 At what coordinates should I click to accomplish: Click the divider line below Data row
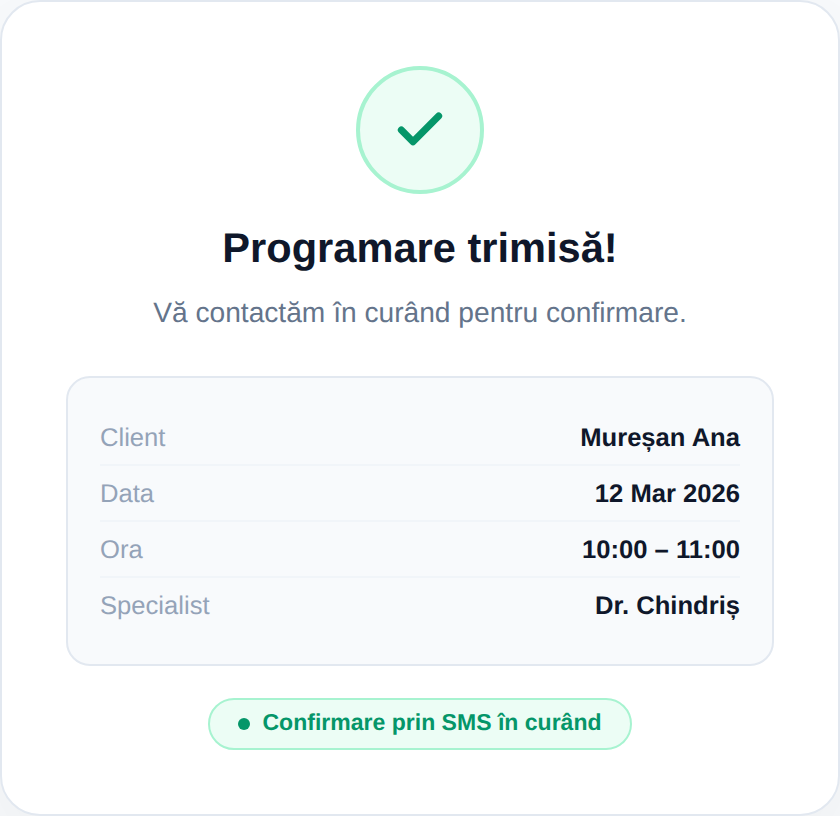coord(420,521)
